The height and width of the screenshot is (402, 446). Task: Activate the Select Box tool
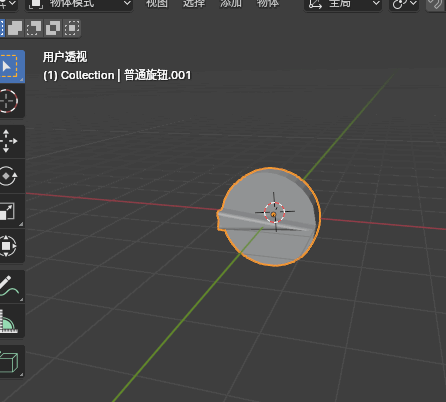coord(12,66)
